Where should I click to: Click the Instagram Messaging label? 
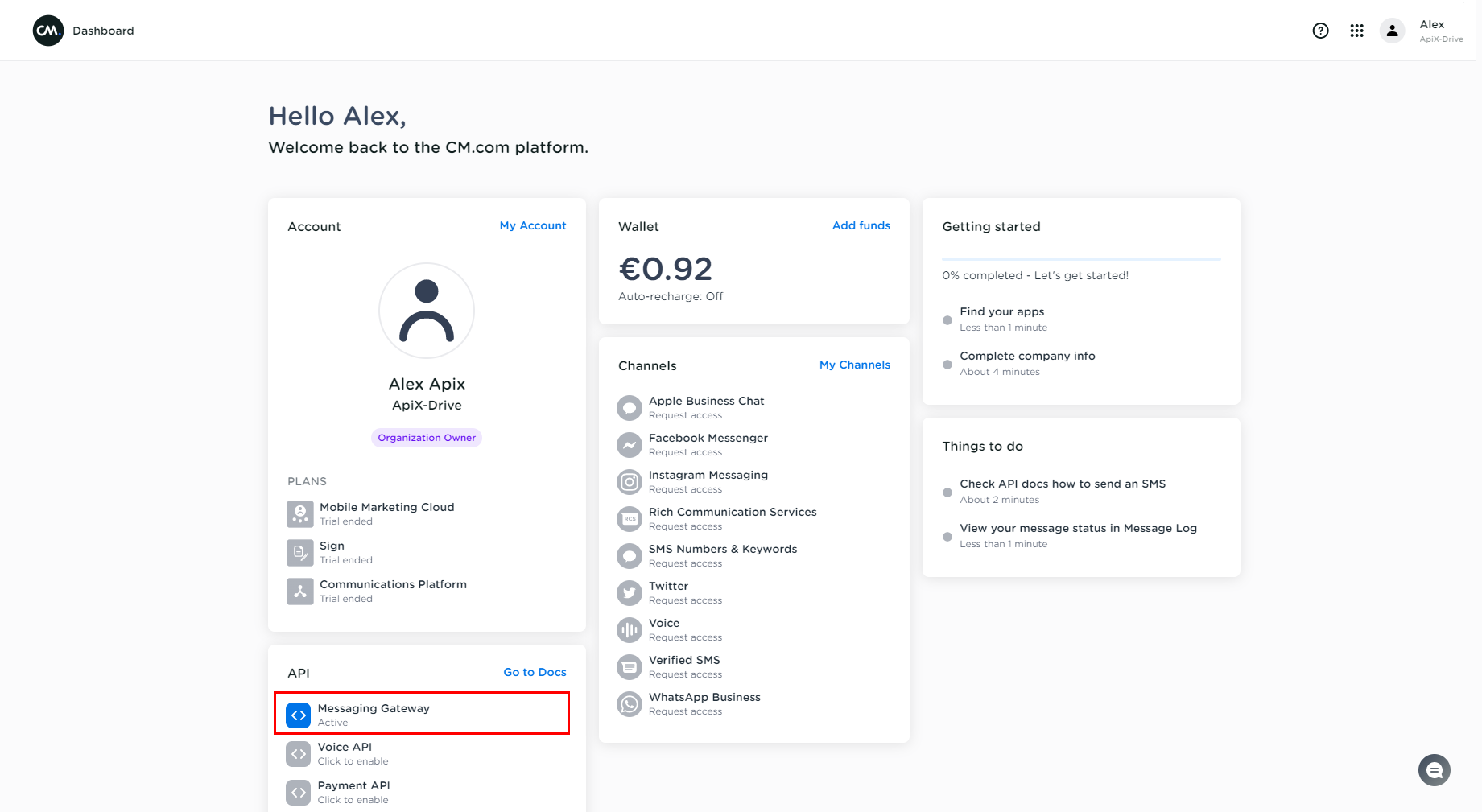coord(708,475)
